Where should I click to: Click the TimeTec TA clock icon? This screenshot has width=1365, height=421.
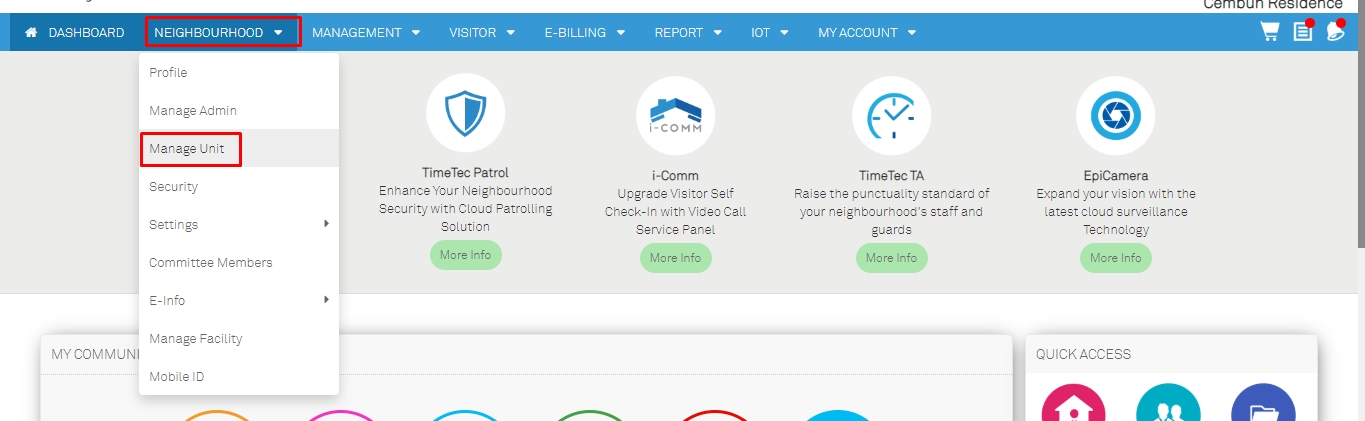[x=891, y=115]
